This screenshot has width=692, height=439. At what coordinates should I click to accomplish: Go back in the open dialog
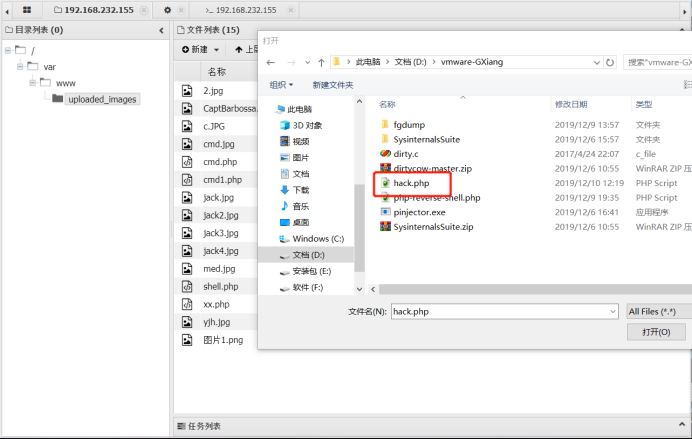click(271, 62)
